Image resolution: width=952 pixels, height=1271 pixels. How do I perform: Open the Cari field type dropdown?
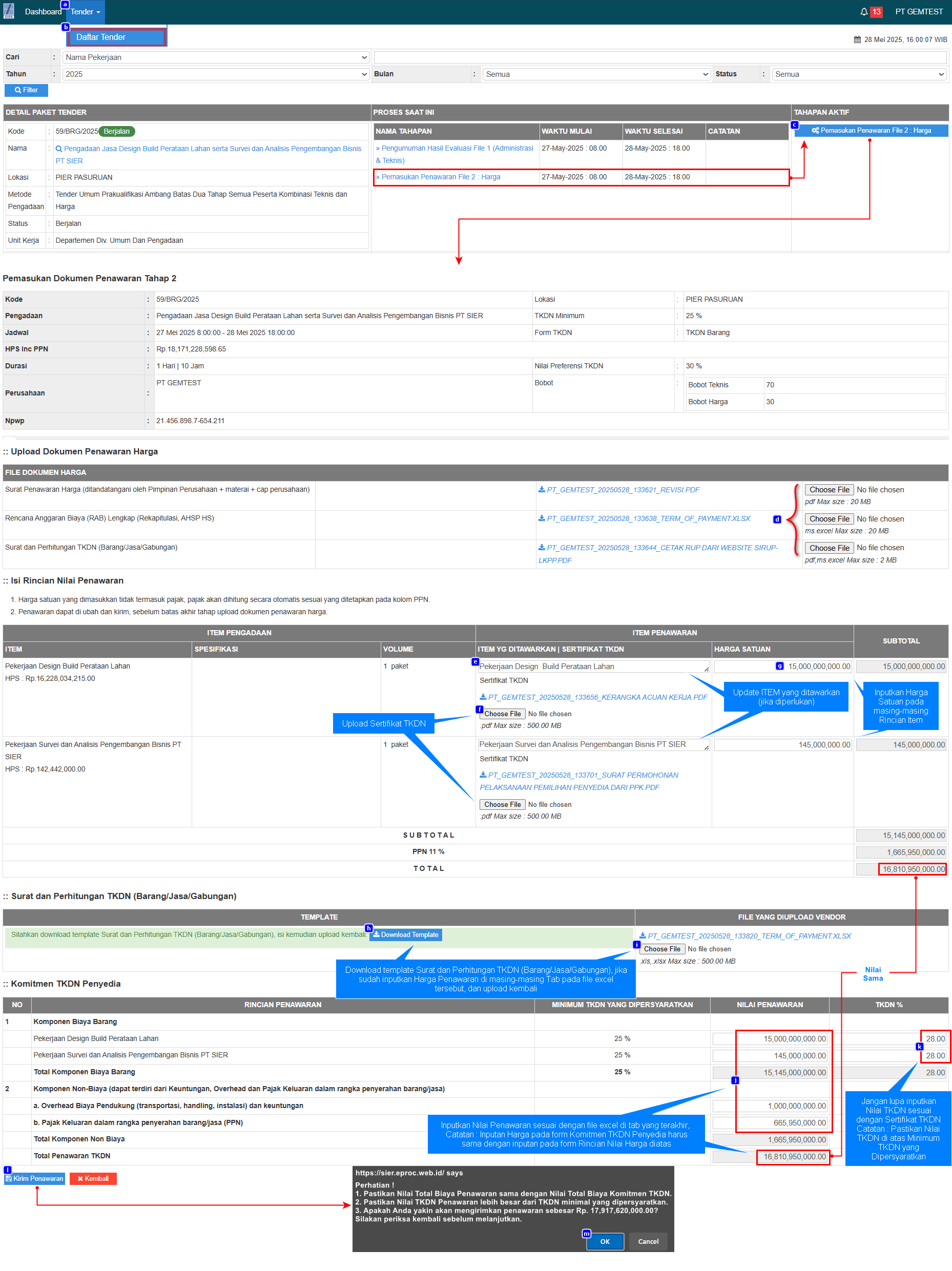216,57
